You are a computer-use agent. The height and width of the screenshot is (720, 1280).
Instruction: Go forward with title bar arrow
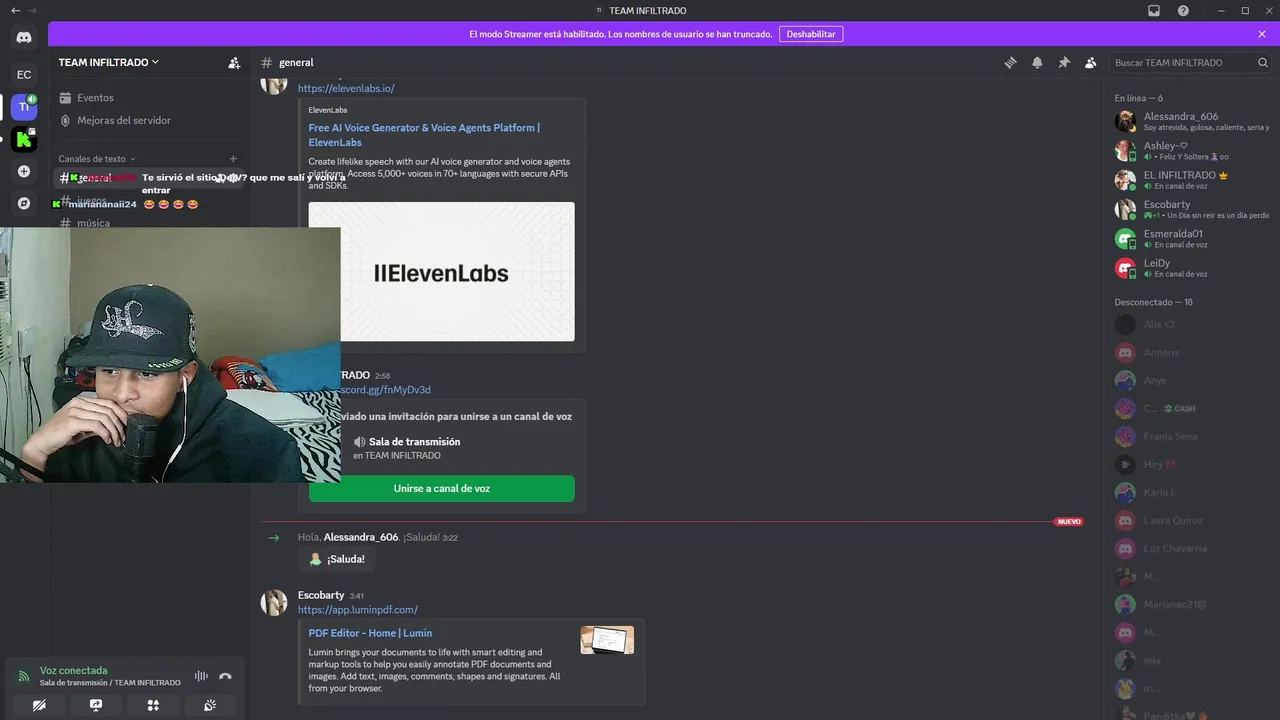click(33, 10)
